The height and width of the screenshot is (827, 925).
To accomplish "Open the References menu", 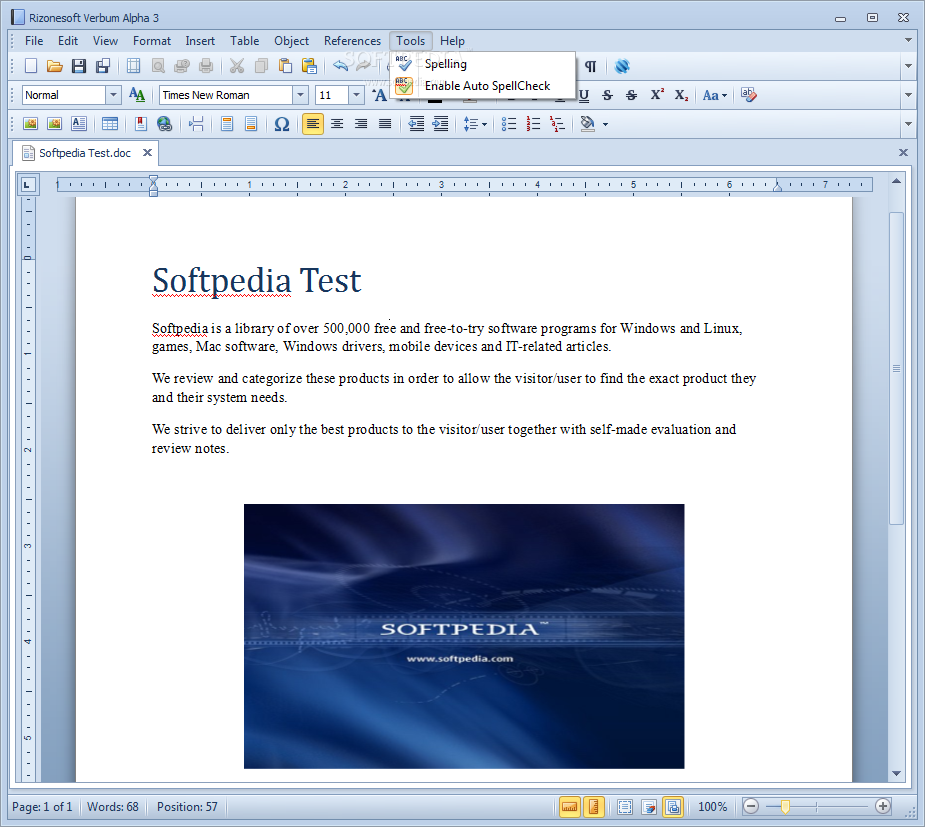I will (352, 41).
